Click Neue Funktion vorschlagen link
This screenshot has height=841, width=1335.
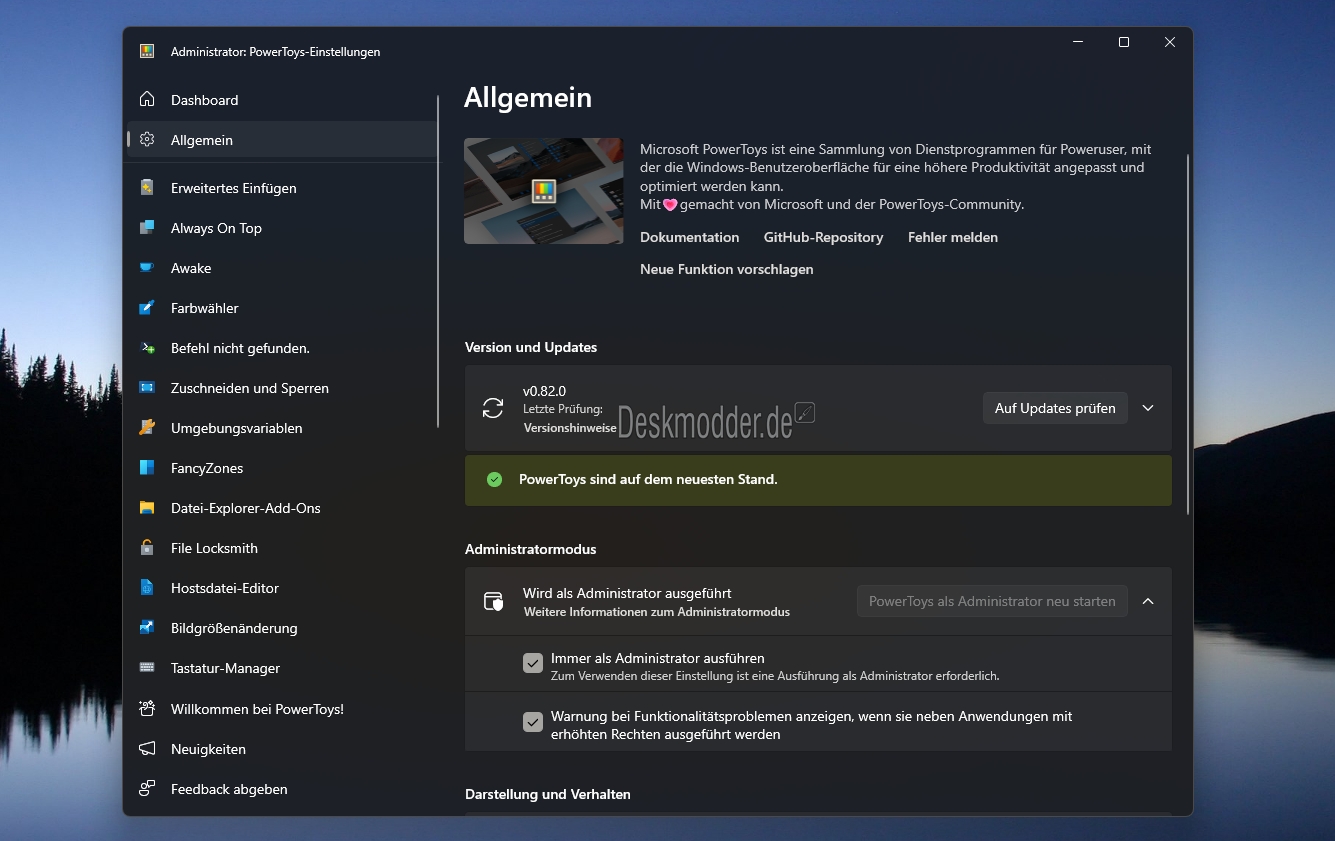[727, 269]
